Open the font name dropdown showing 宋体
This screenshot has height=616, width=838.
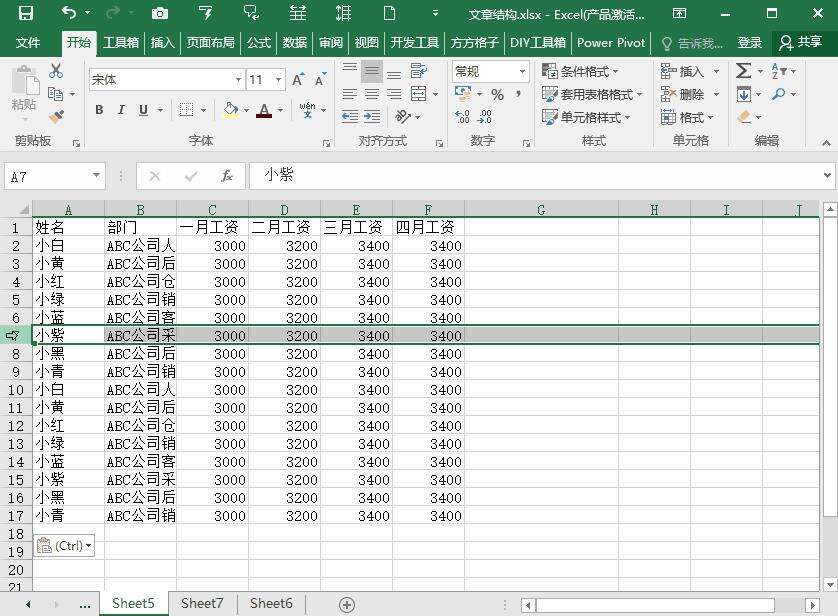[x=238, y=80]
